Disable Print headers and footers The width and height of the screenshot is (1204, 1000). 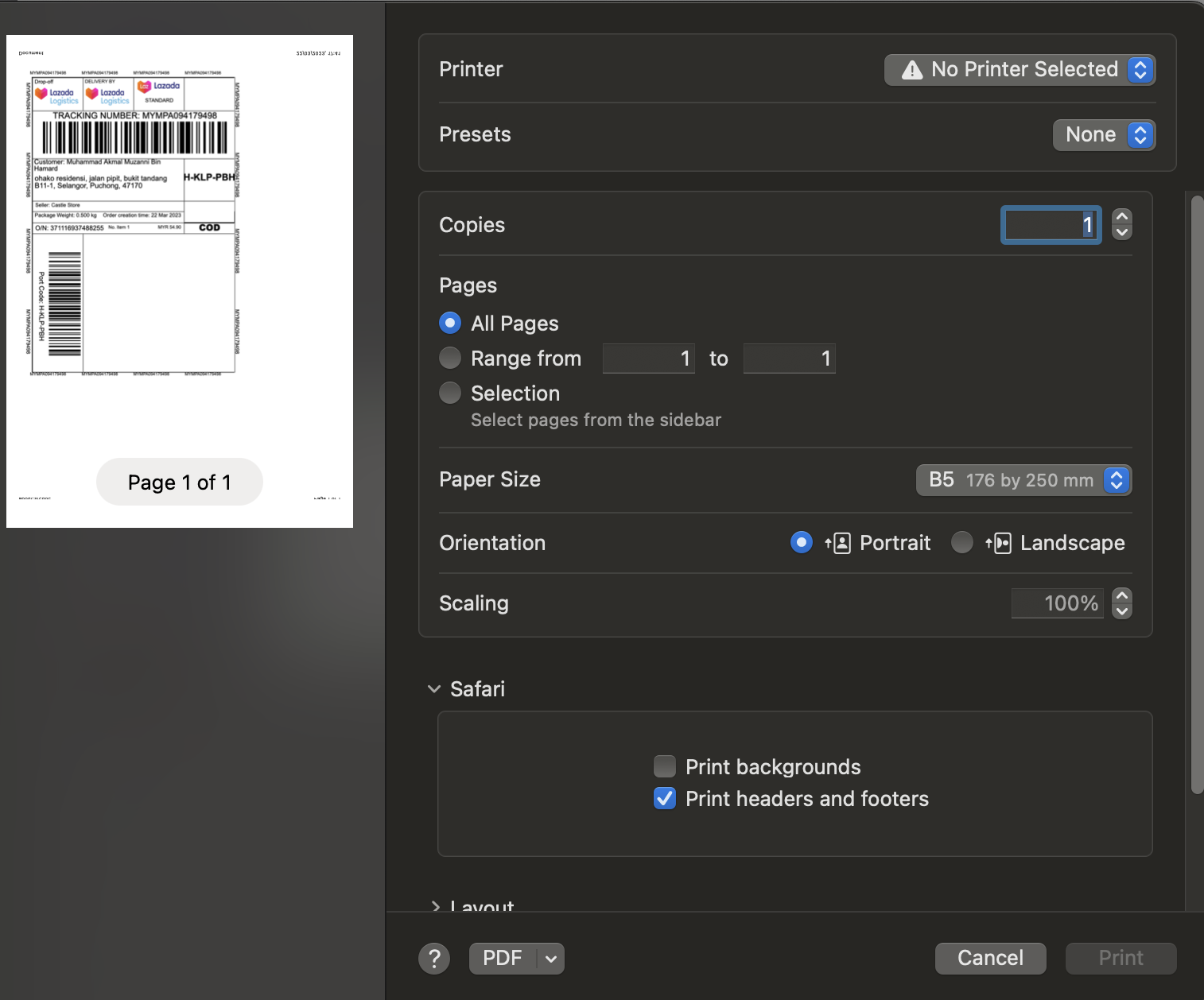point(665,799)
